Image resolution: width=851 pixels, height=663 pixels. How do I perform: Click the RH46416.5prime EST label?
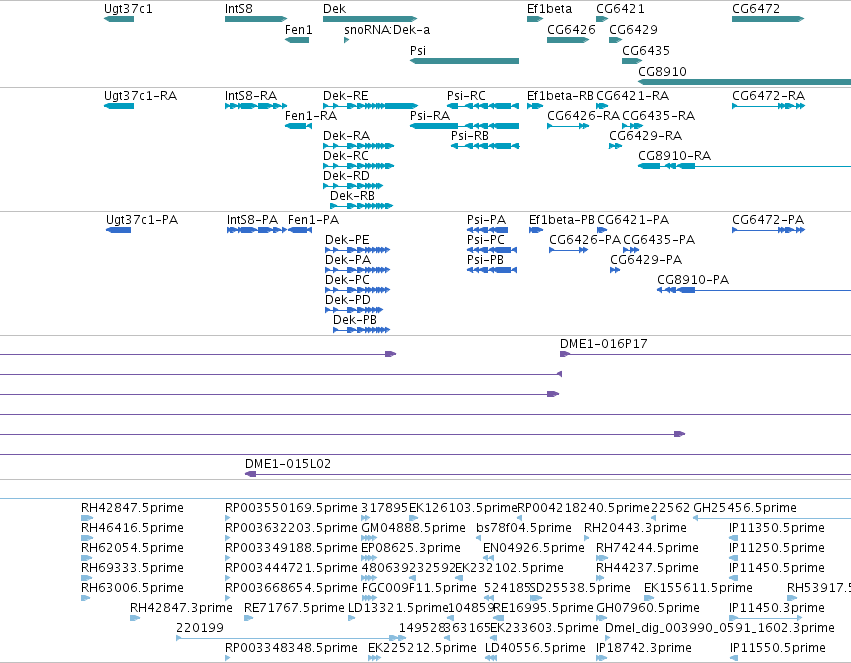point(132,528)
